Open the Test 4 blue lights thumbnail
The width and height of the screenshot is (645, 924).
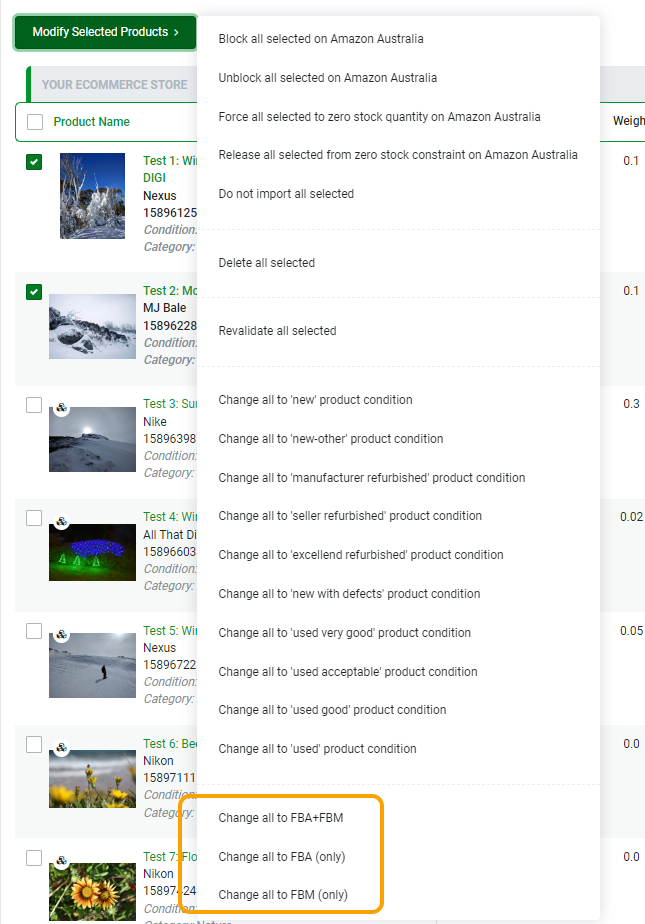tap(92, 553)
